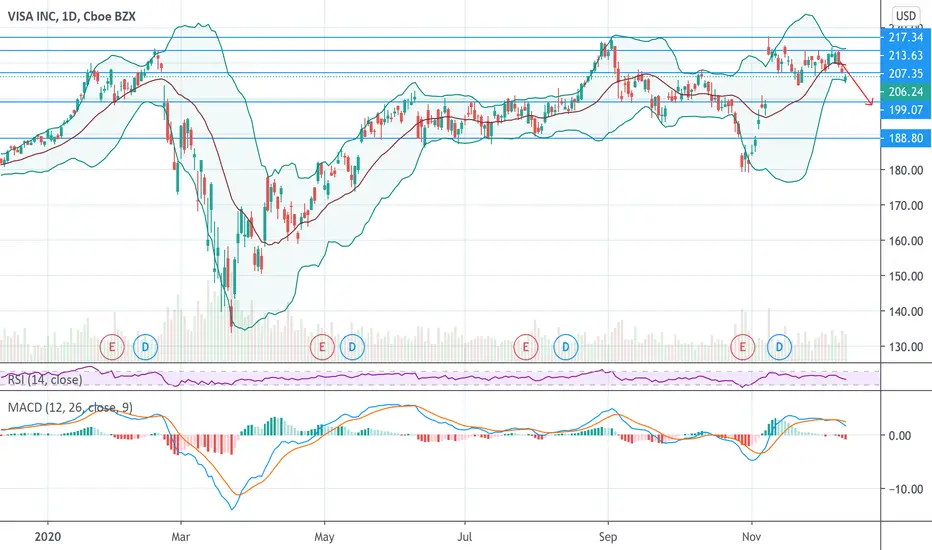Open the USD currency selector

pos(905,16)
